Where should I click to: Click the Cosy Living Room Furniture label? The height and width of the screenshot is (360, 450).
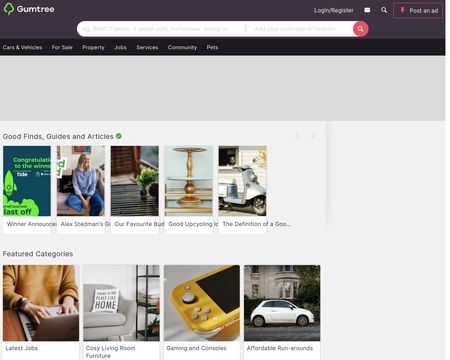[111, 352]
